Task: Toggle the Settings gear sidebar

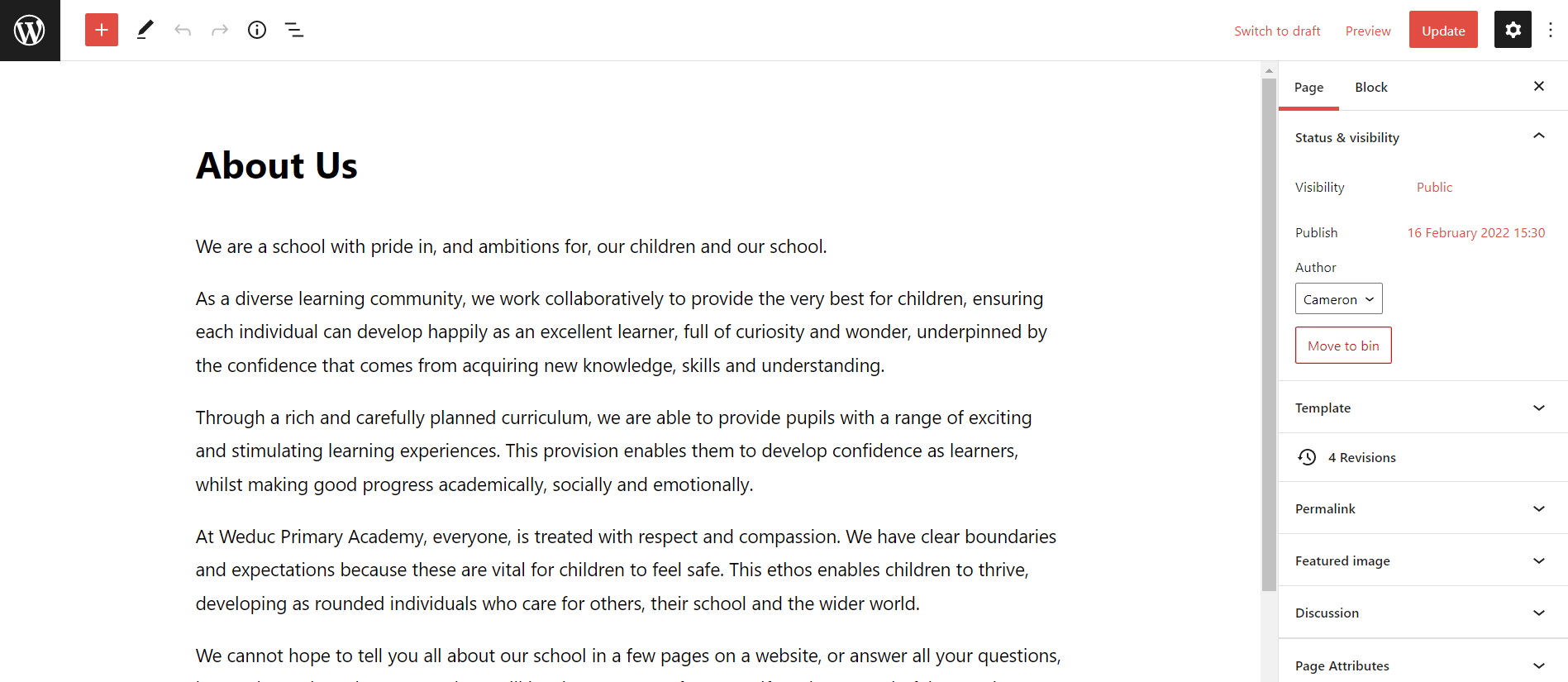Action: 1513,30
